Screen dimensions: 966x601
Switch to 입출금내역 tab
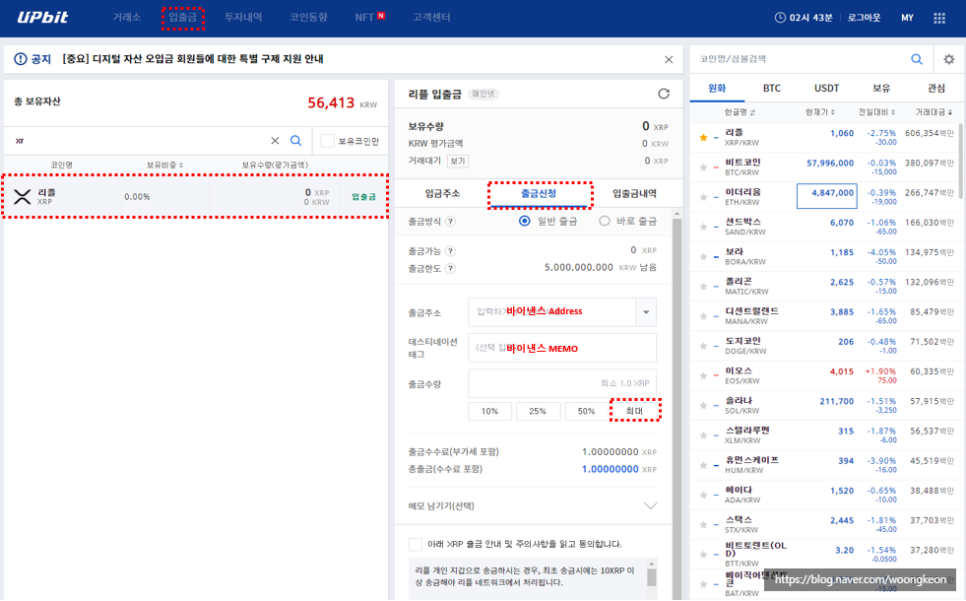[x=634, y=193]
